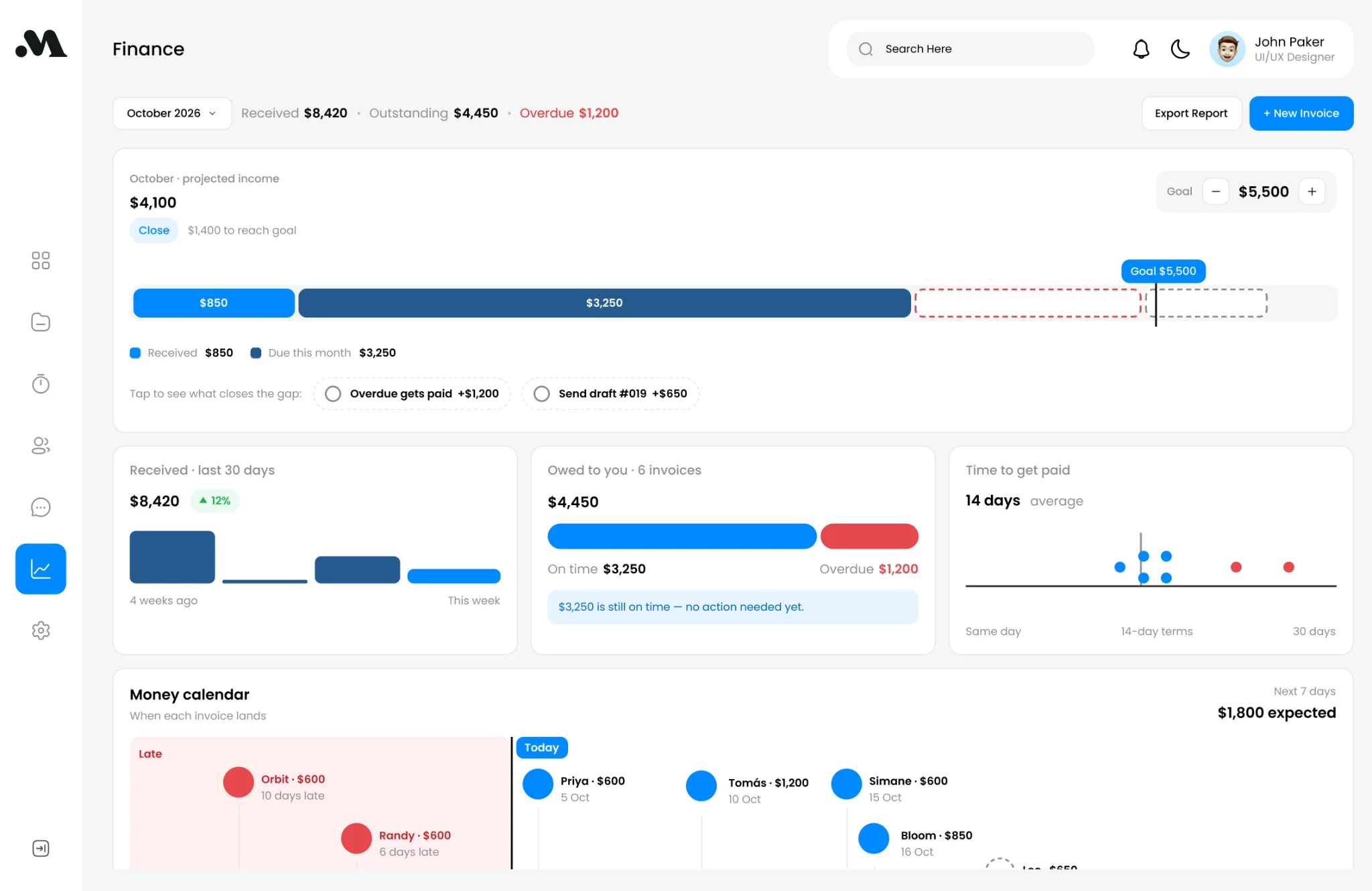Click the Money calendar heading
Viewport: 1372px width, 891px height.
pos(190,695)
